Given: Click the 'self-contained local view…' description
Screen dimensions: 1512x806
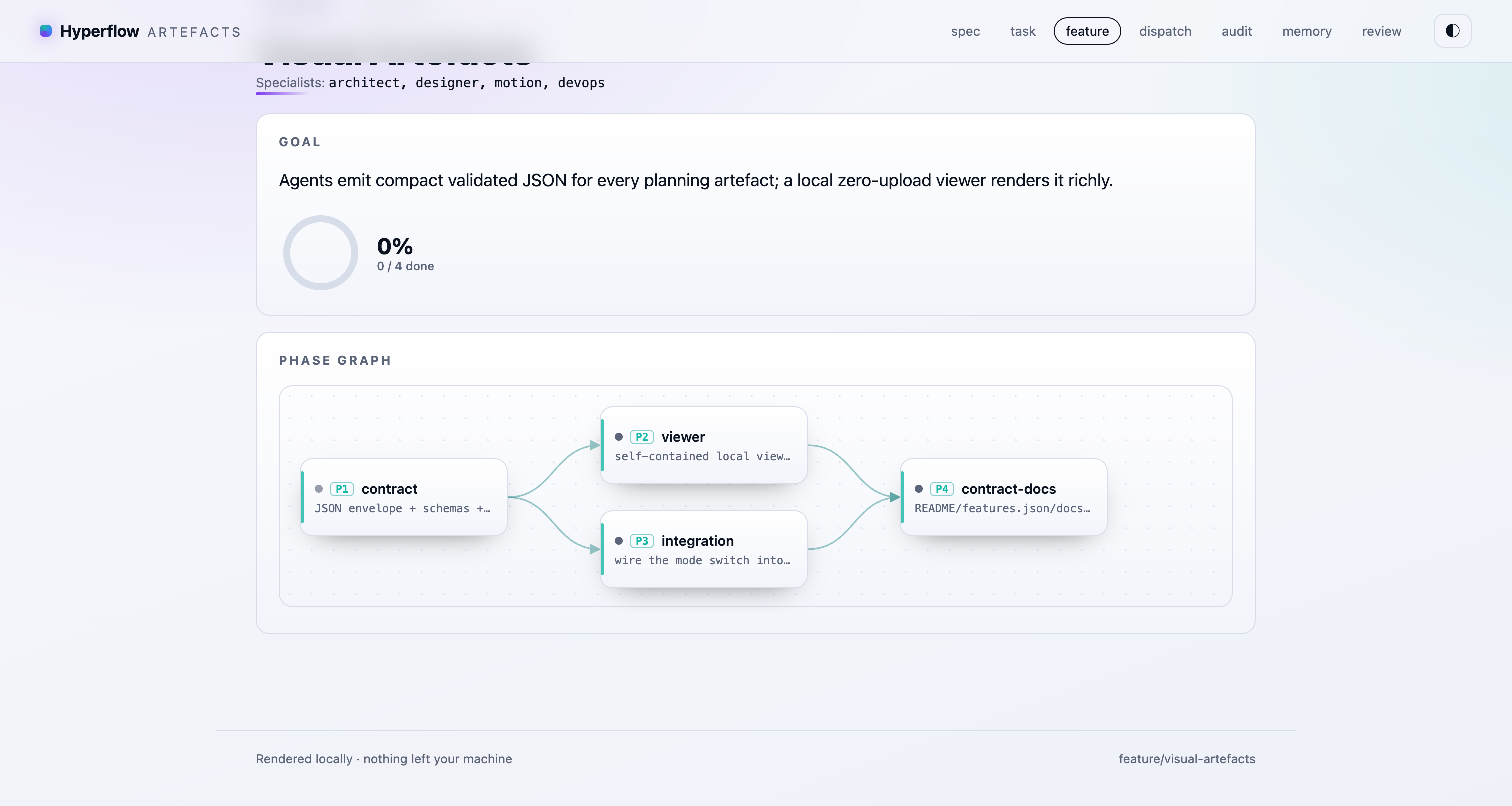Looking at the screenshot, I should coord(702,456).
